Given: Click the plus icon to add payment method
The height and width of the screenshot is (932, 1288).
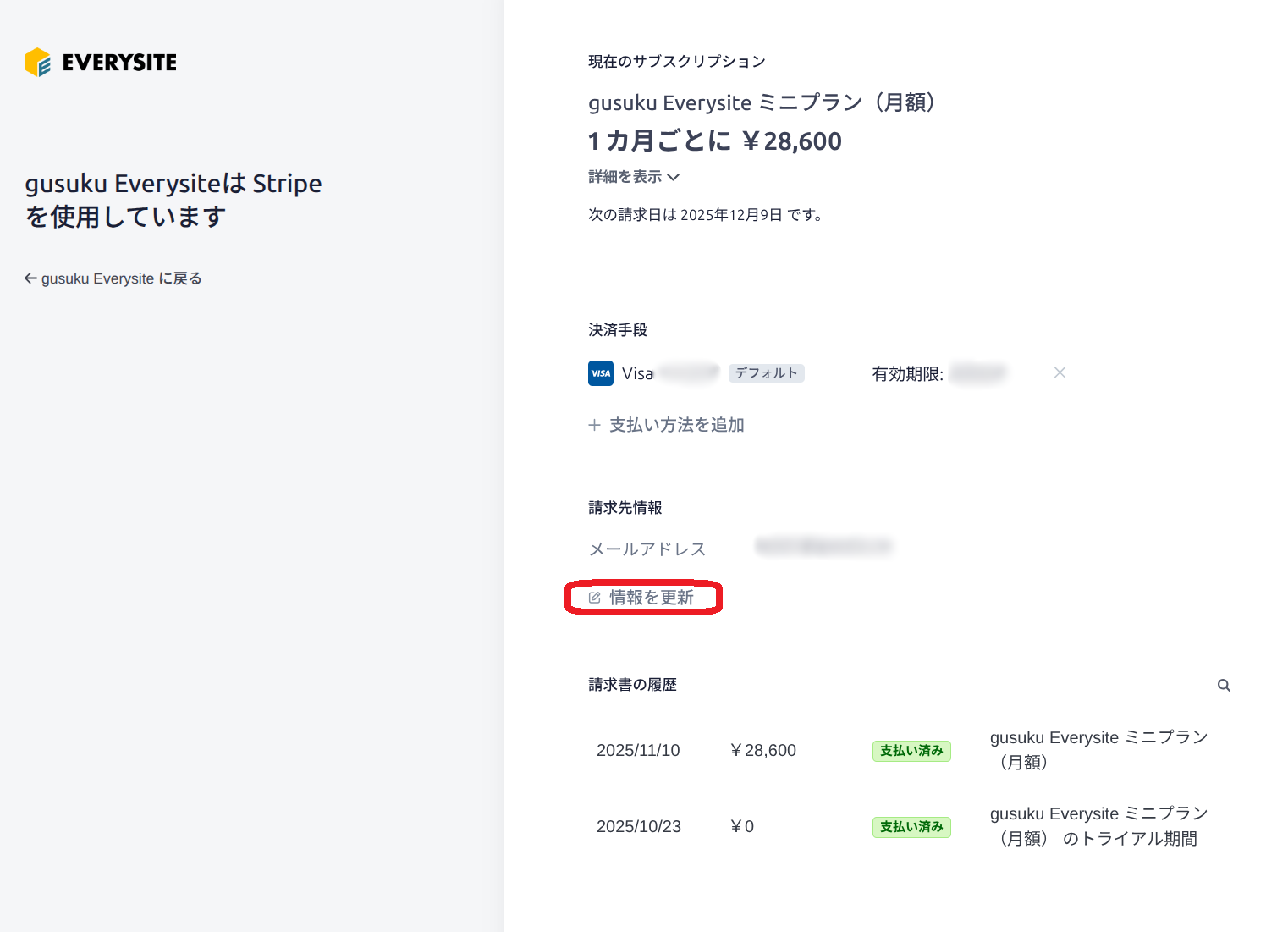Looking at the screenshot, I should click(x=594, y=425).
